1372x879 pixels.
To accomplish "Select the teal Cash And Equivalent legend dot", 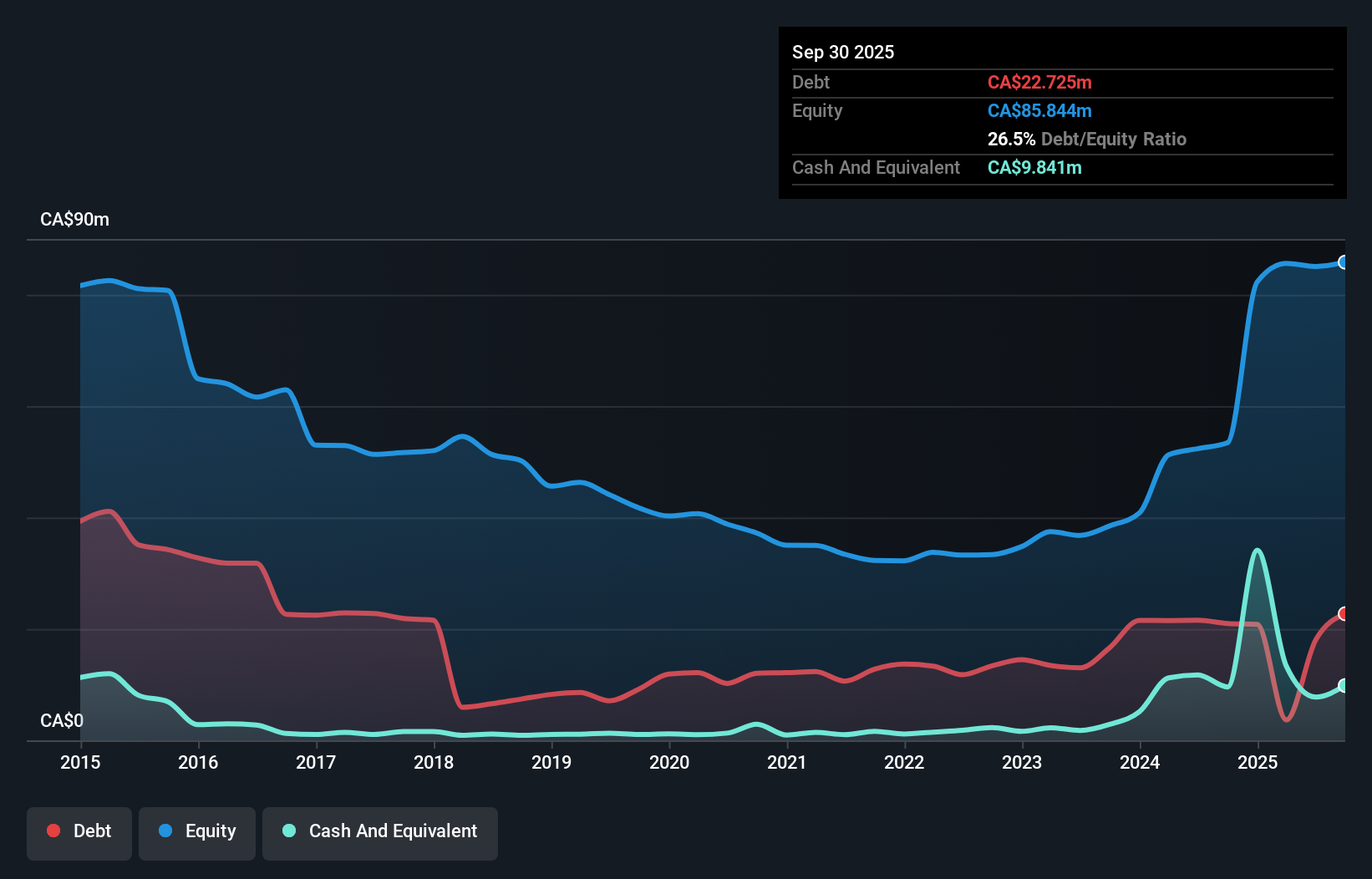I will click(288, 831).
